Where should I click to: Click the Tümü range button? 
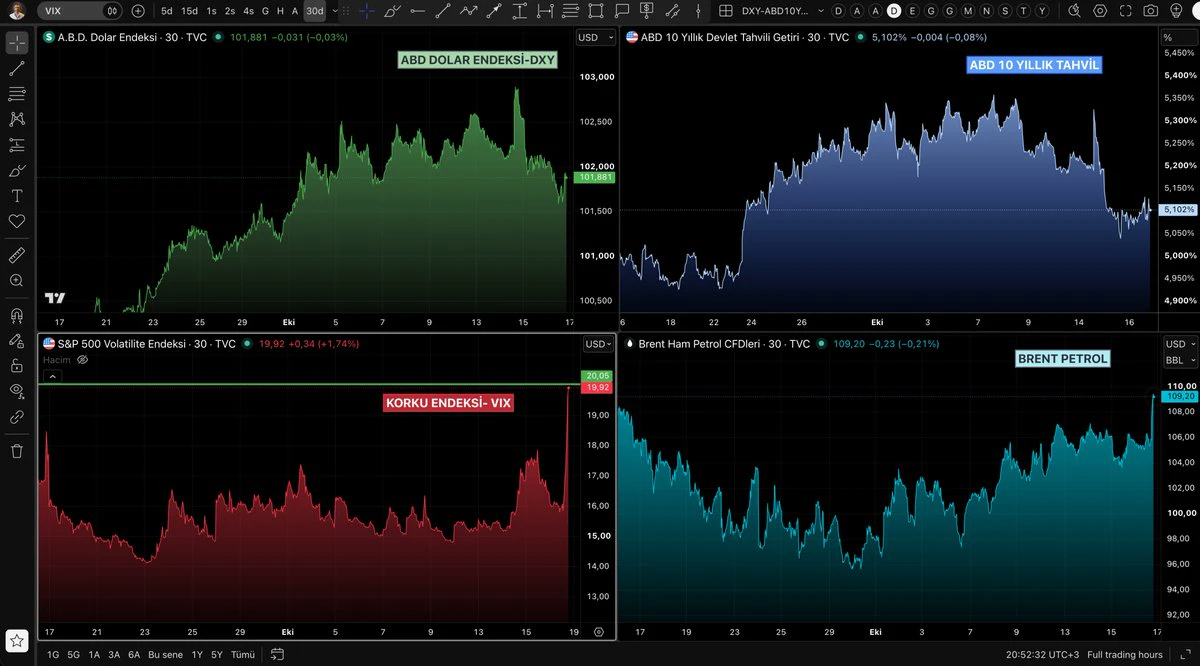coord(243,655)
